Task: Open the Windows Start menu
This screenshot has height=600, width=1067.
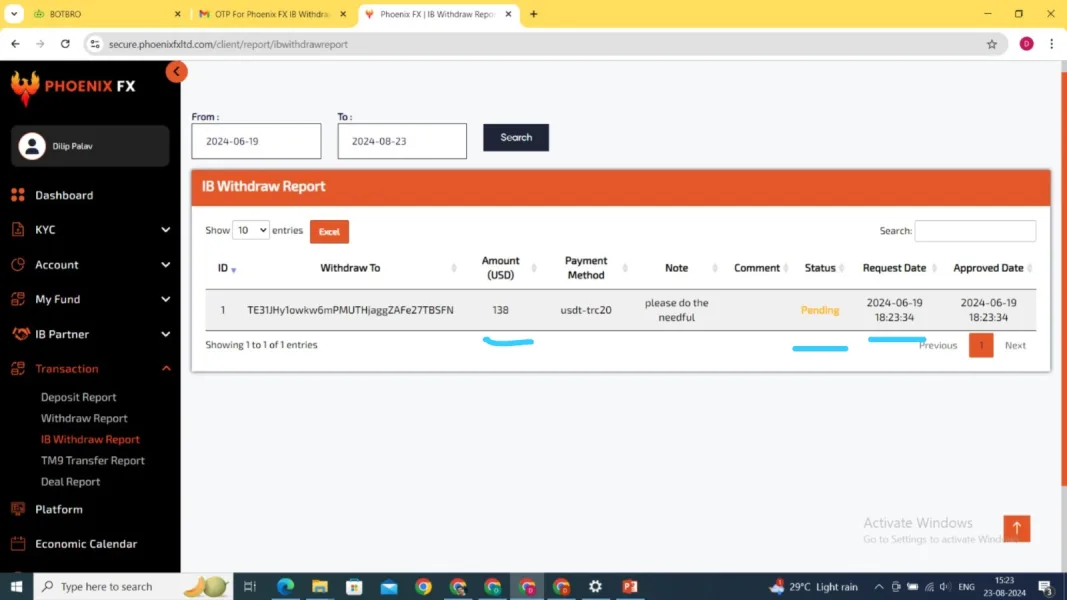Action: [x=16, y=586]
